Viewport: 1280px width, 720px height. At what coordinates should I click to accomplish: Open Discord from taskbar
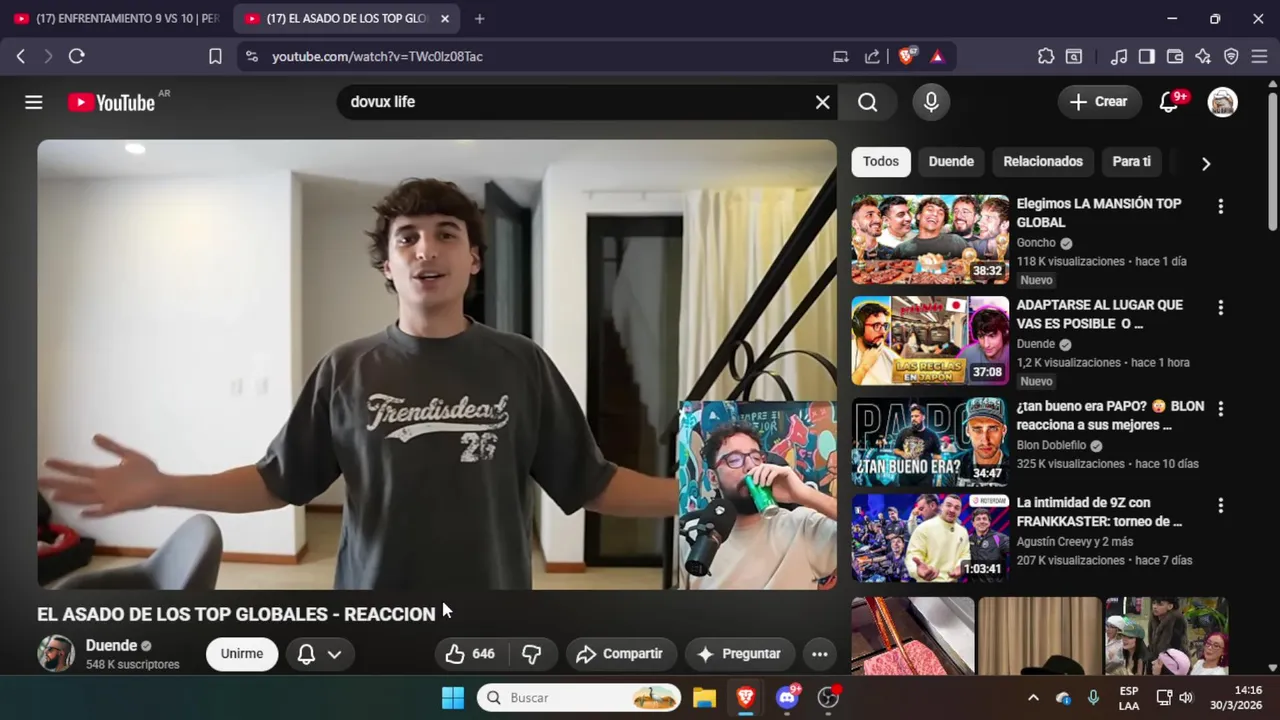787,698
